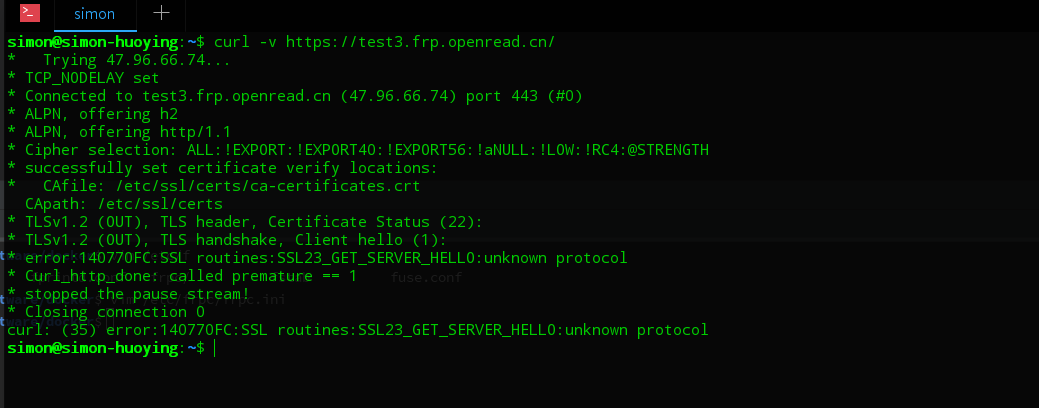Screen dimensions: 1039x408
Task: Place cursor at the bottom command prompt
Action: coord(215,348)
